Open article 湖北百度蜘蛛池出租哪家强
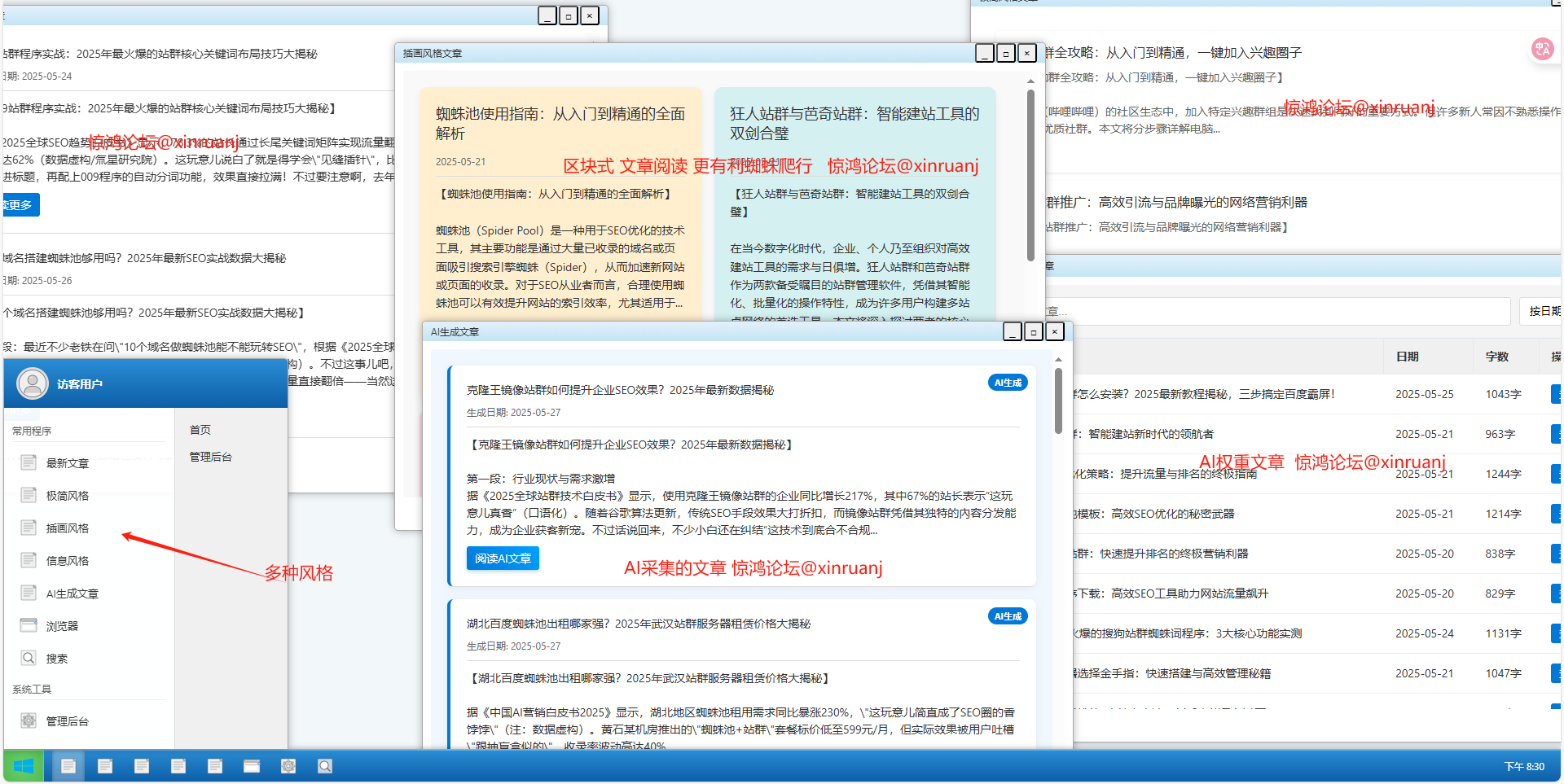The image size is (1564, 784). click(639, 624)
